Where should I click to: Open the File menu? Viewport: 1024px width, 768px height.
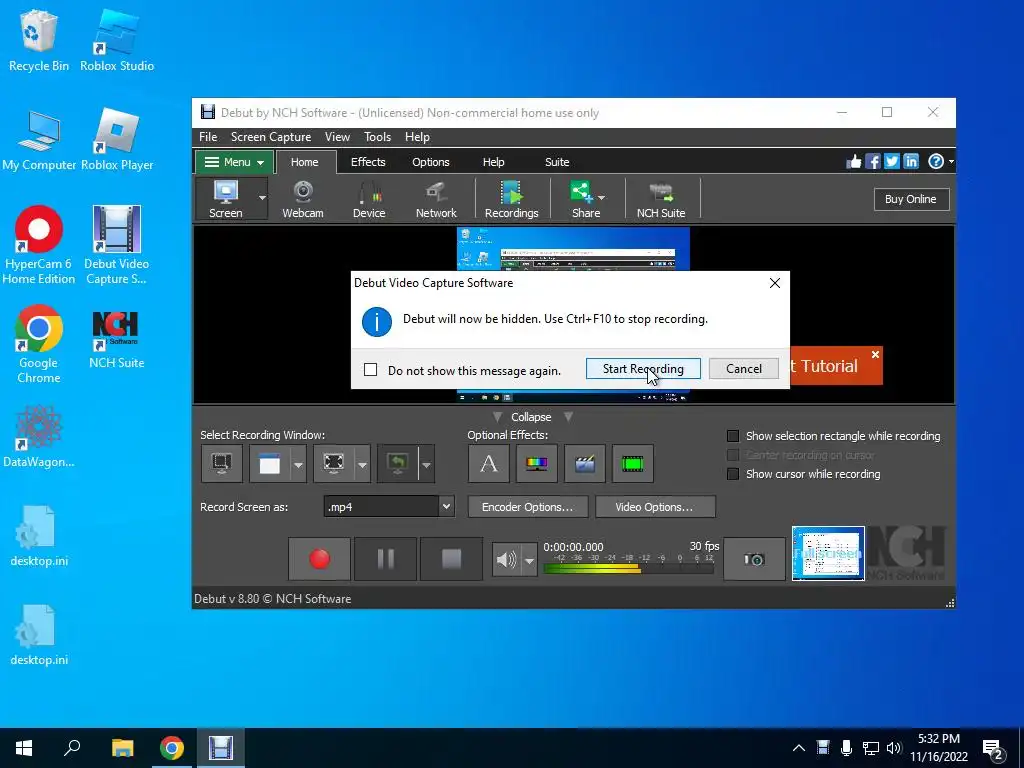208,136
